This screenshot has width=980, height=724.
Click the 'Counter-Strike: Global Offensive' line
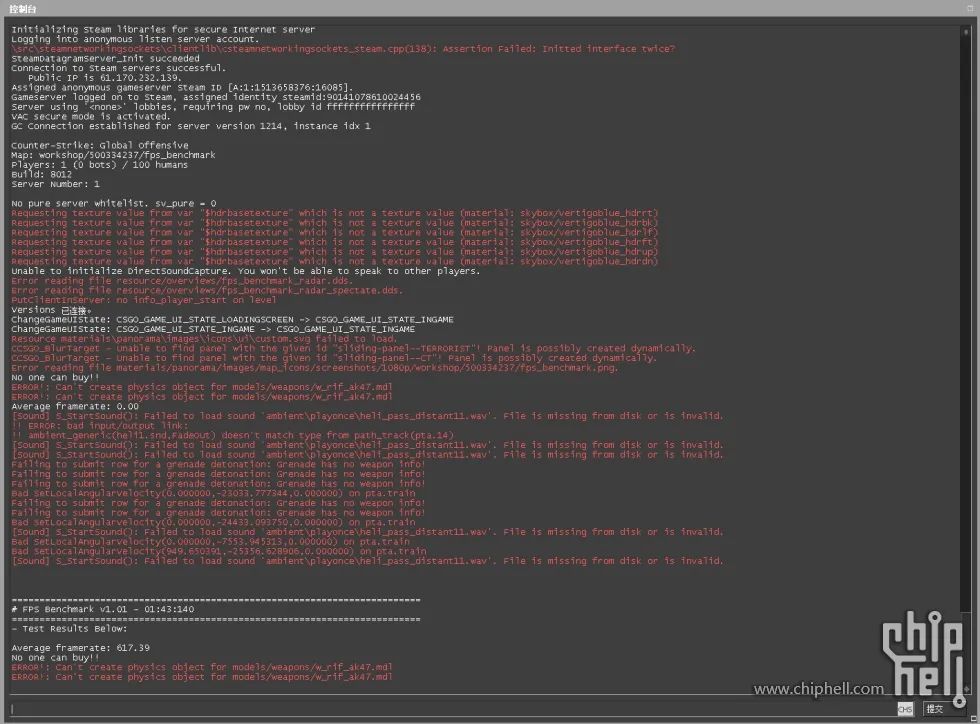click(x=99, y=145)
